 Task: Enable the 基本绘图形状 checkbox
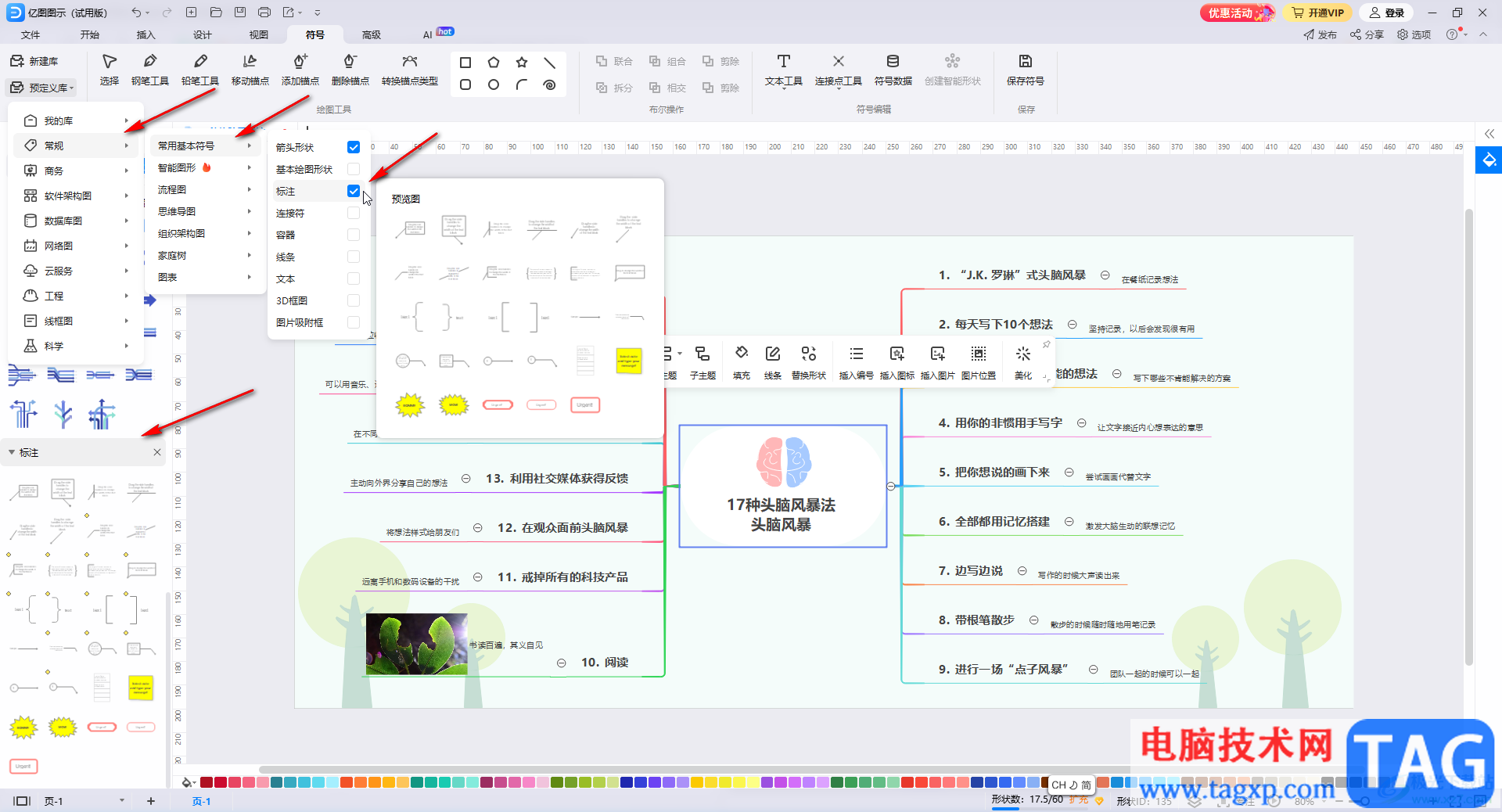point(354,169)
